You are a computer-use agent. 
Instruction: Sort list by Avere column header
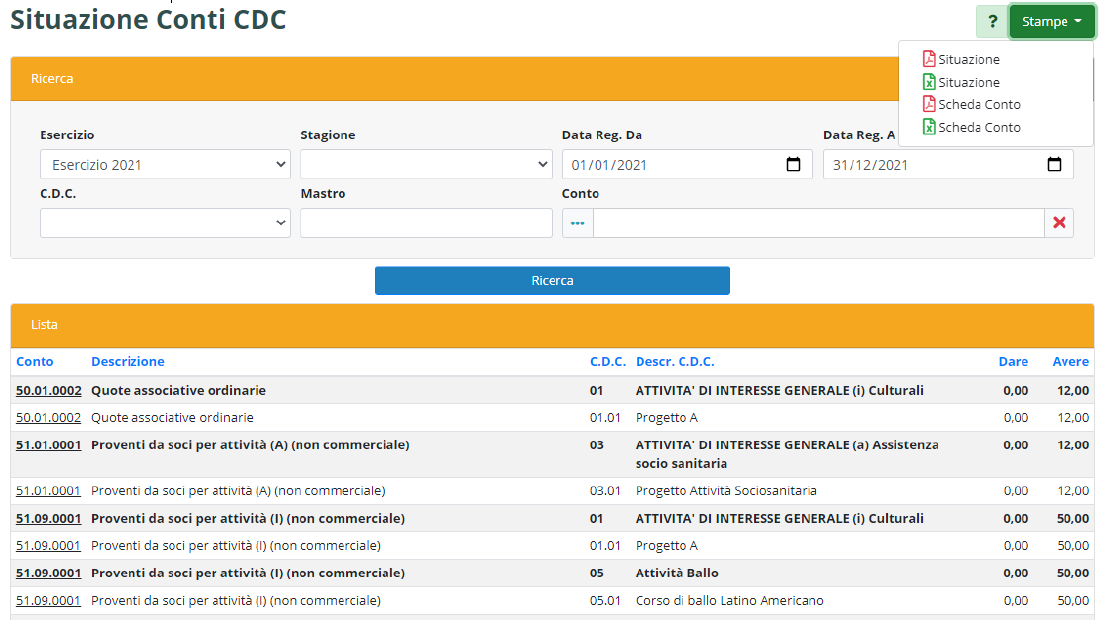coord(1070,361)
